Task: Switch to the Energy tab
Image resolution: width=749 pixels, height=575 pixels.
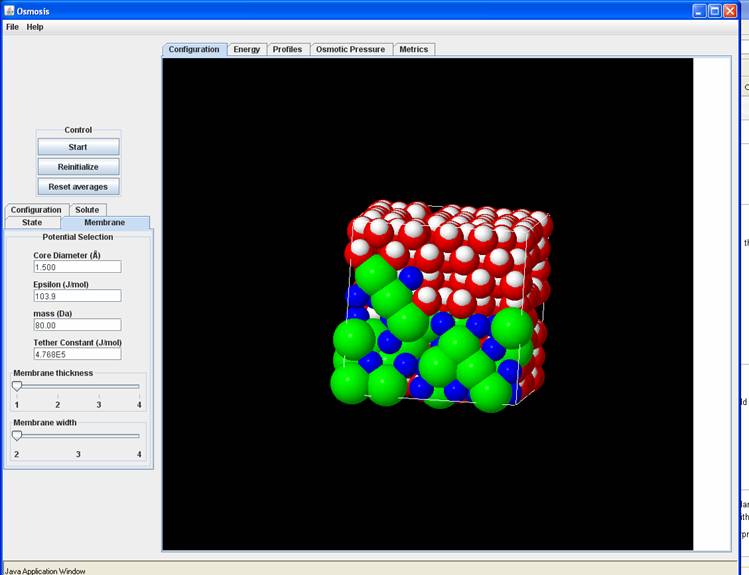Action: click(x=246, y=49)
